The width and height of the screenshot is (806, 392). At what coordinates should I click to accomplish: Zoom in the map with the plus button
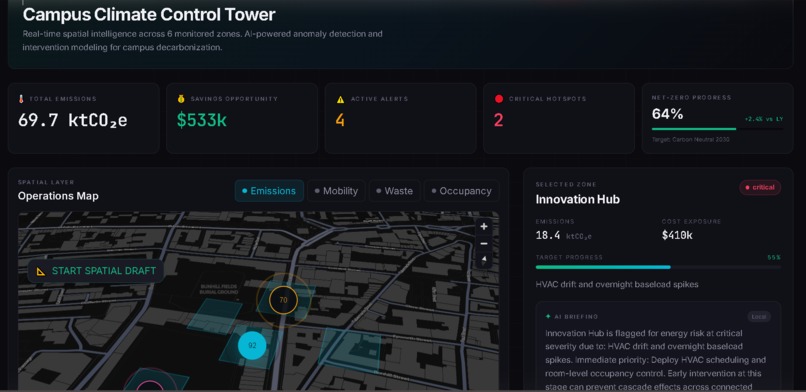483,227
